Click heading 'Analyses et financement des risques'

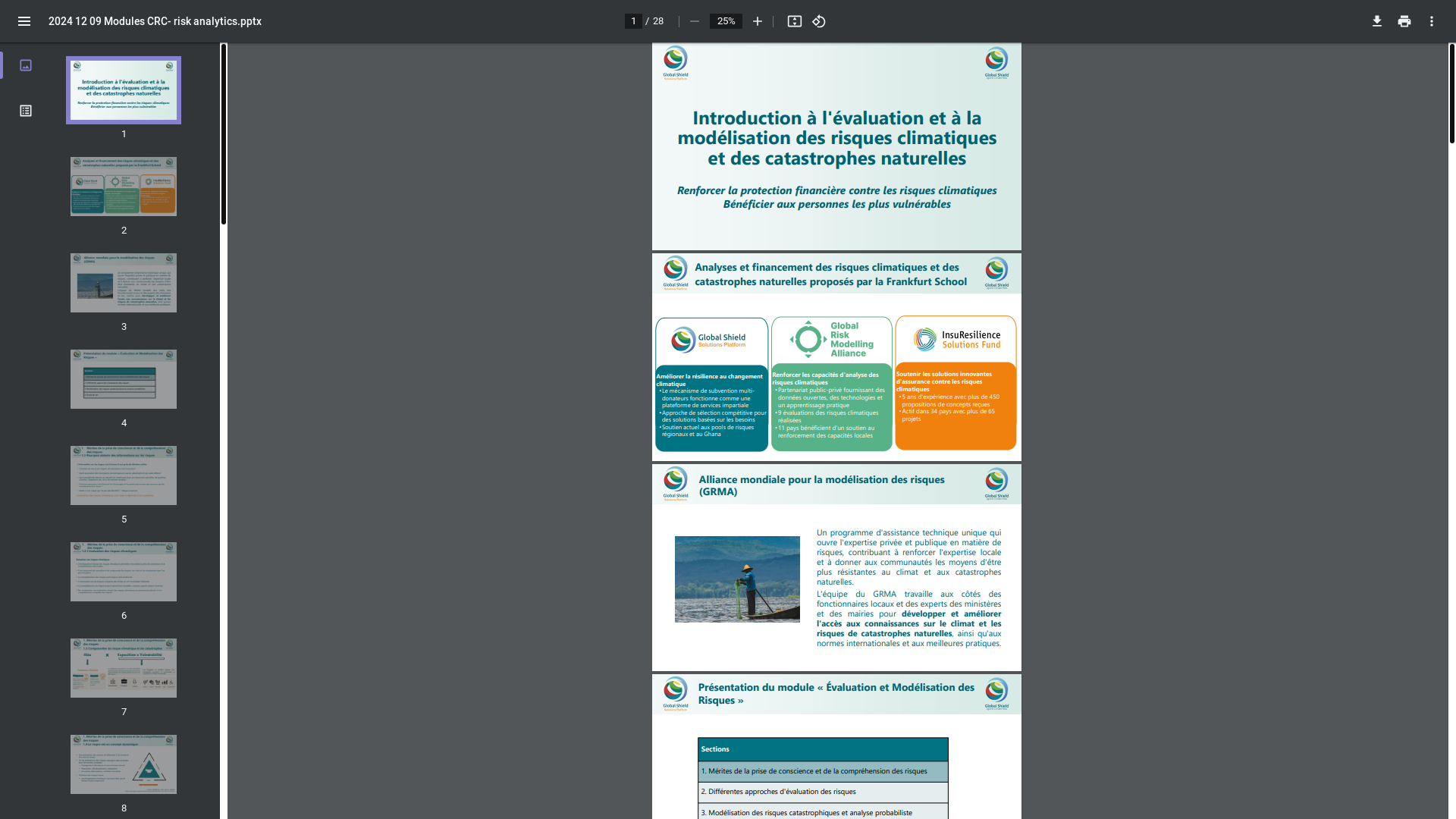(830, 275)
